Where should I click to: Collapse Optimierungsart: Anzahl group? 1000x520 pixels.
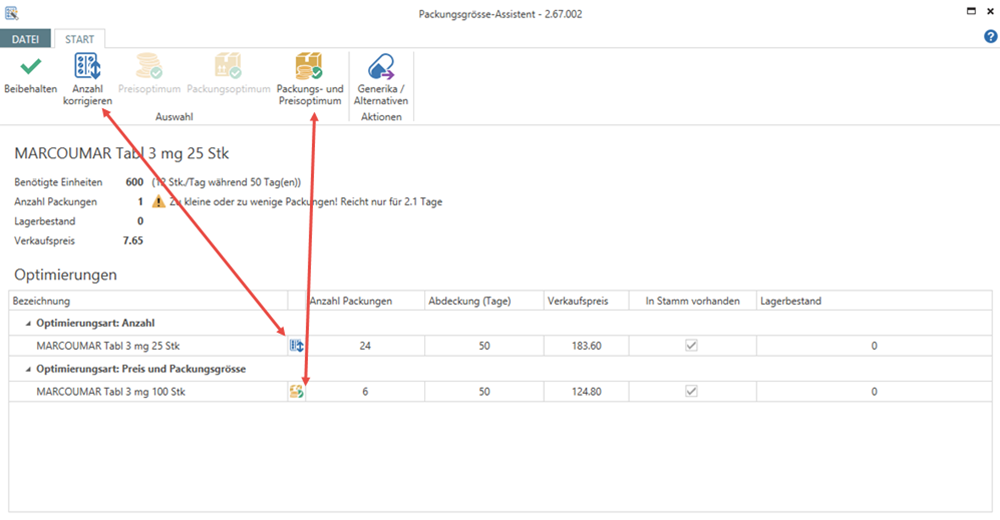point(28,323)
